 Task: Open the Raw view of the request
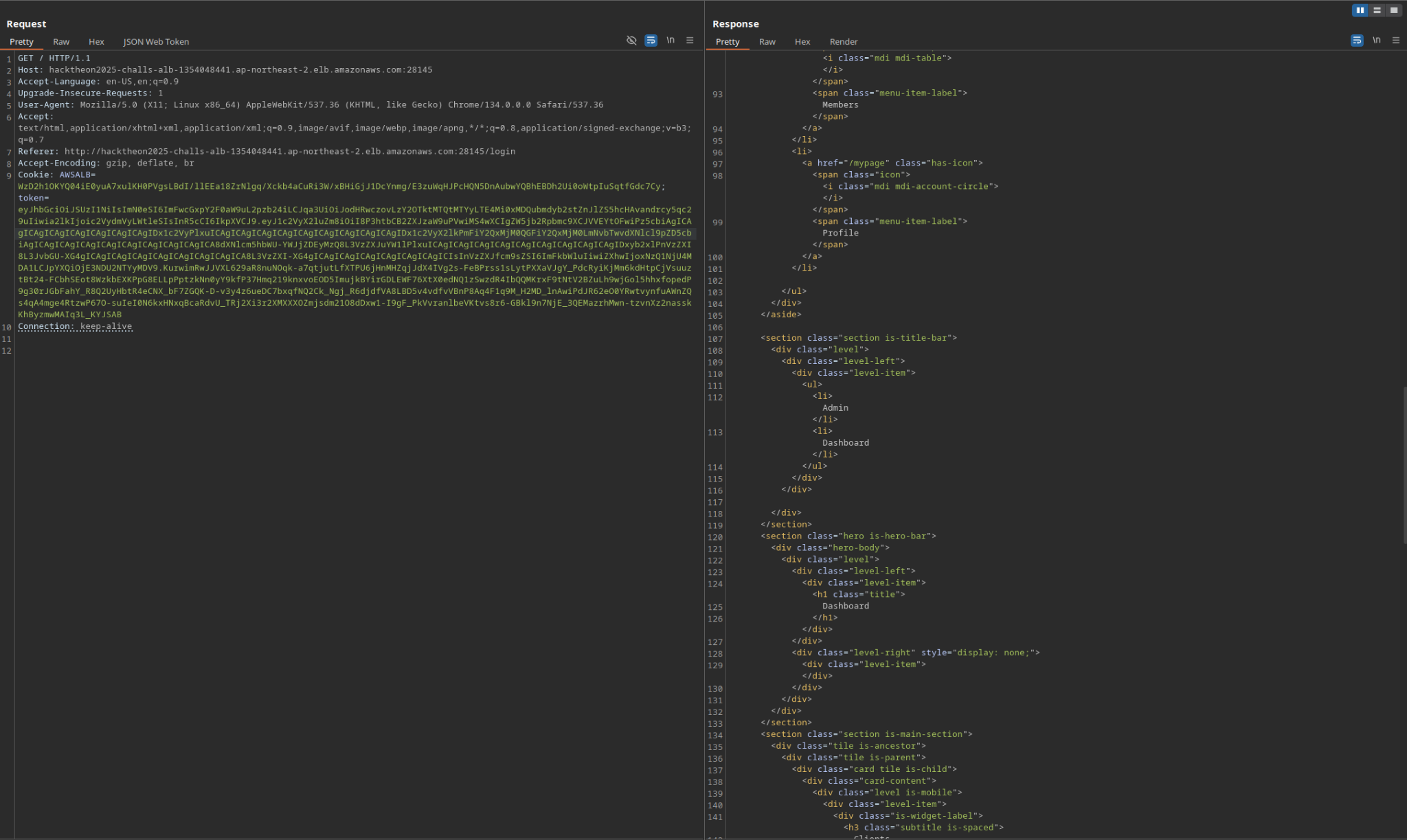tap(60, 41)
